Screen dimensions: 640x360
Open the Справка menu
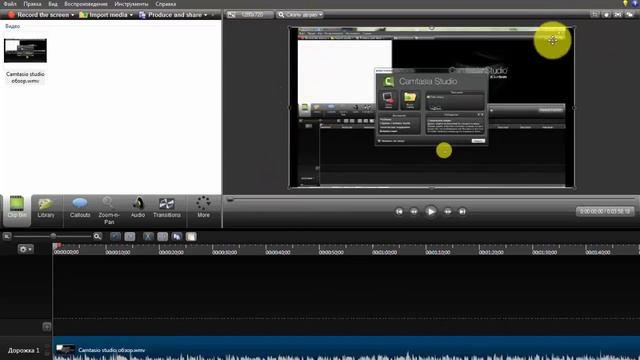166,4
